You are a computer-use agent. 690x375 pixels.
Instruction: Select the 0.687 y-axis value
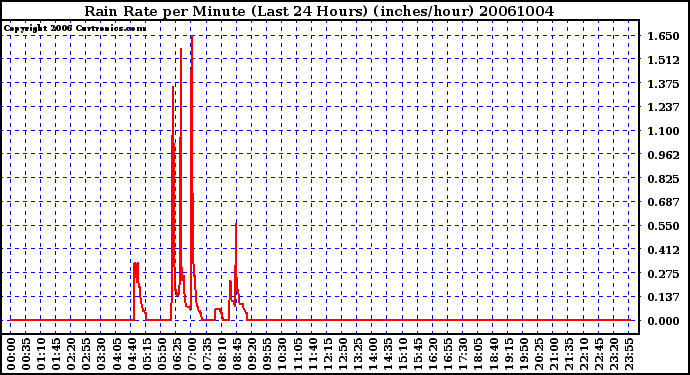pos(663,202)
